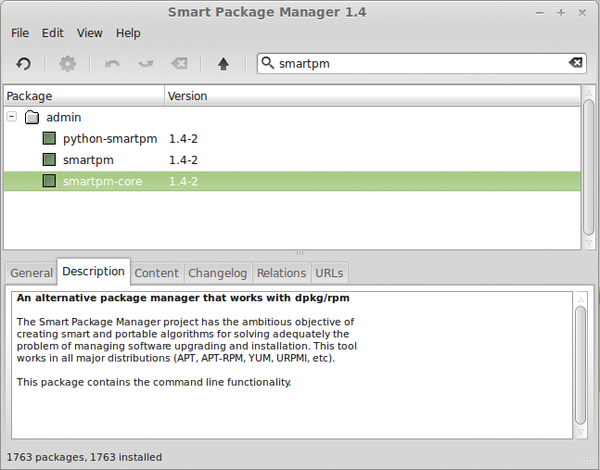Click the update channels refresh icon

pyautogui.click(x=23, y=63)
